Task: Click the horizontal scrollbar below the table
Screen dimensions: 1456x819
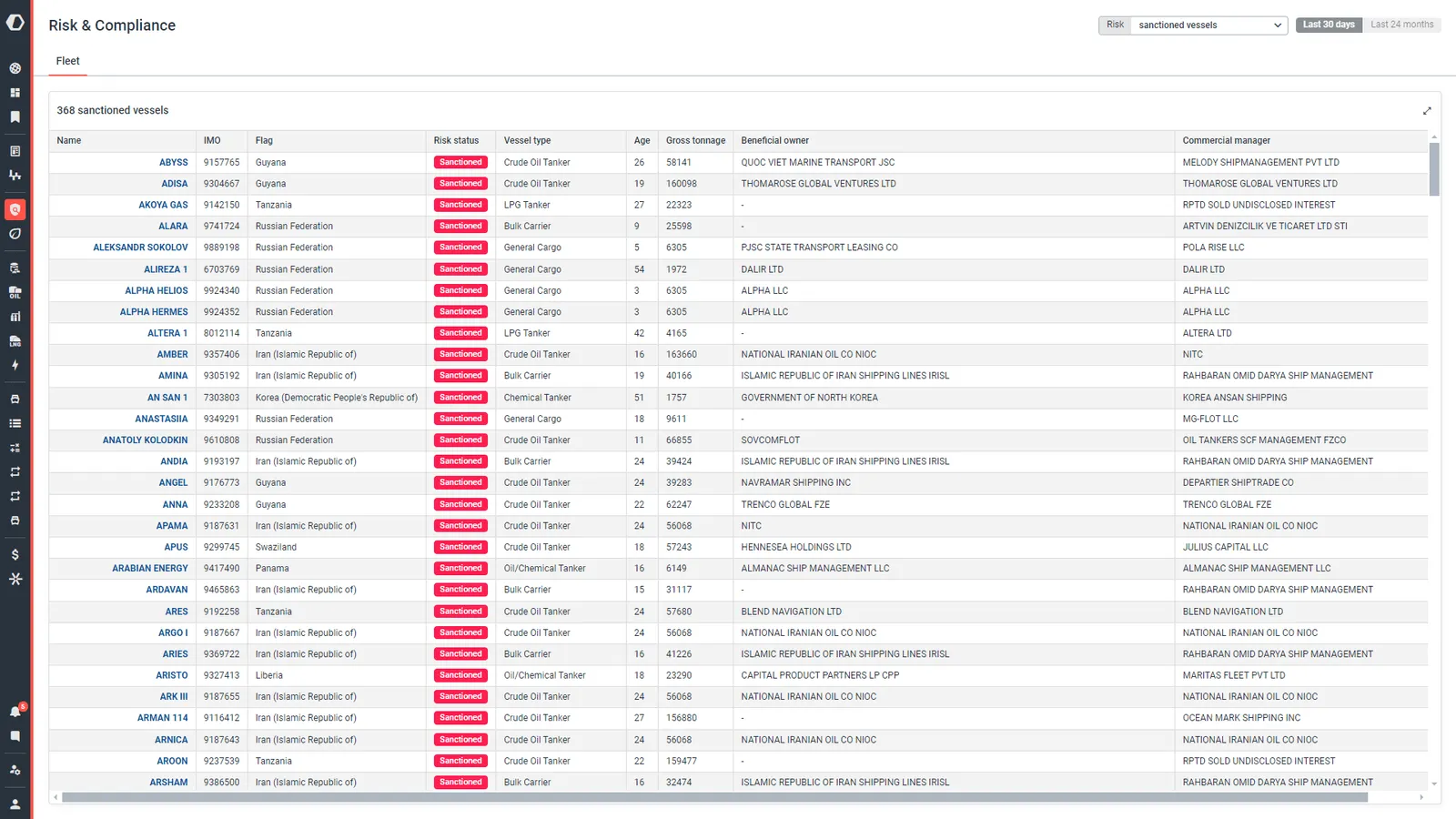Action: (x=714, y=797)
